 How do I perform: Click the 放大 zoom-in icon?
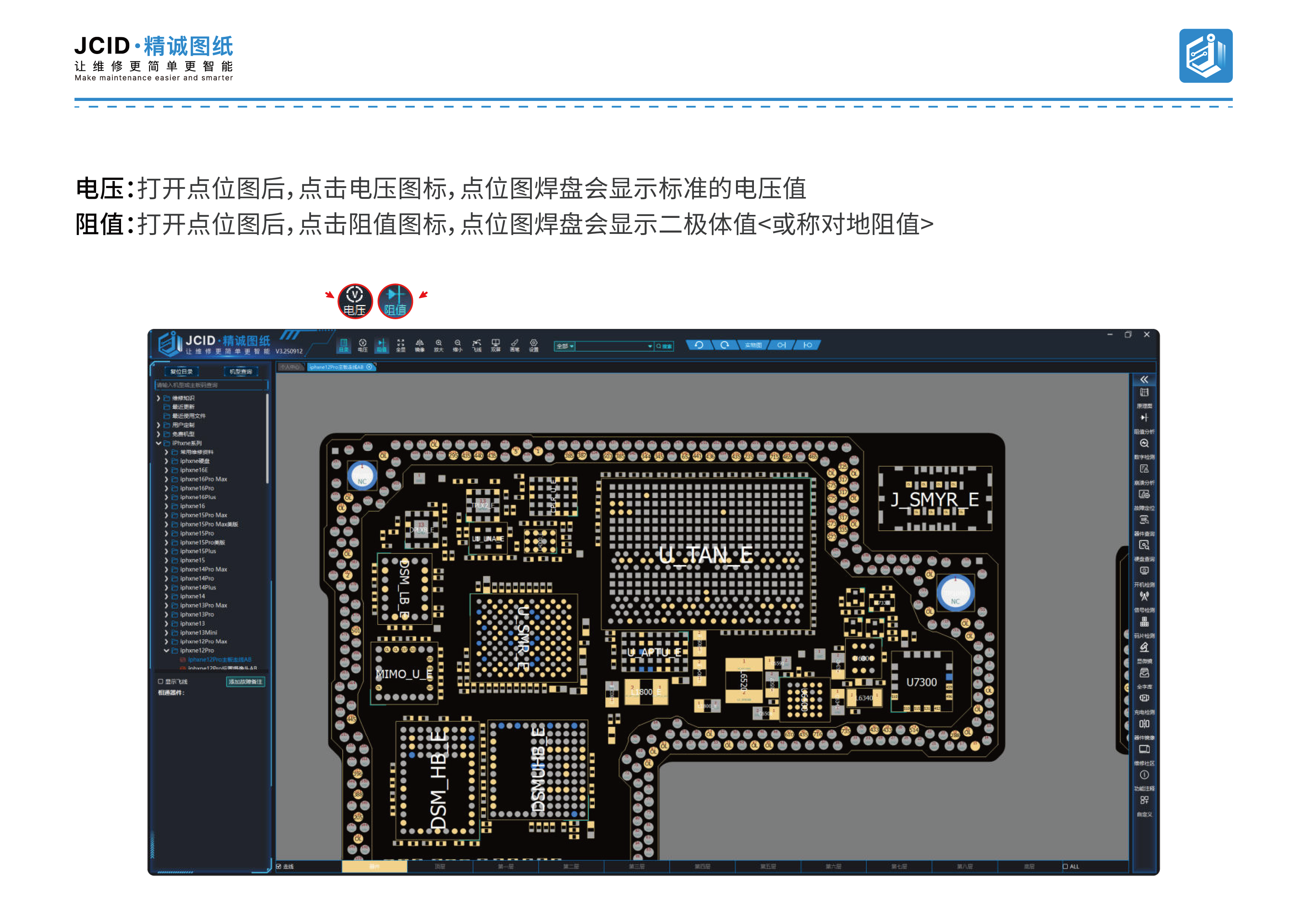click(438, 345)
